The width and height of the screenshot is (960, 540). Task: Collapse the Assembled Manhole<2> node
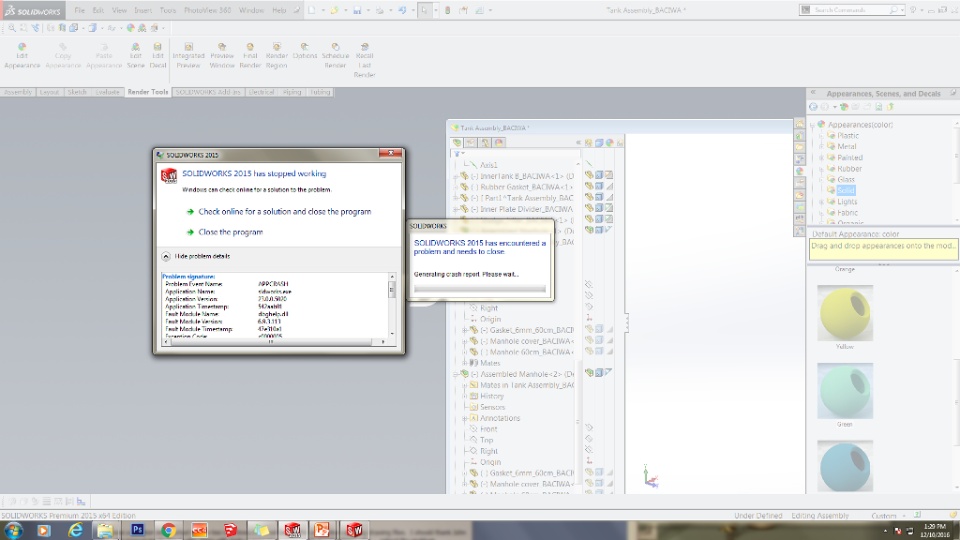click(456, 374)
